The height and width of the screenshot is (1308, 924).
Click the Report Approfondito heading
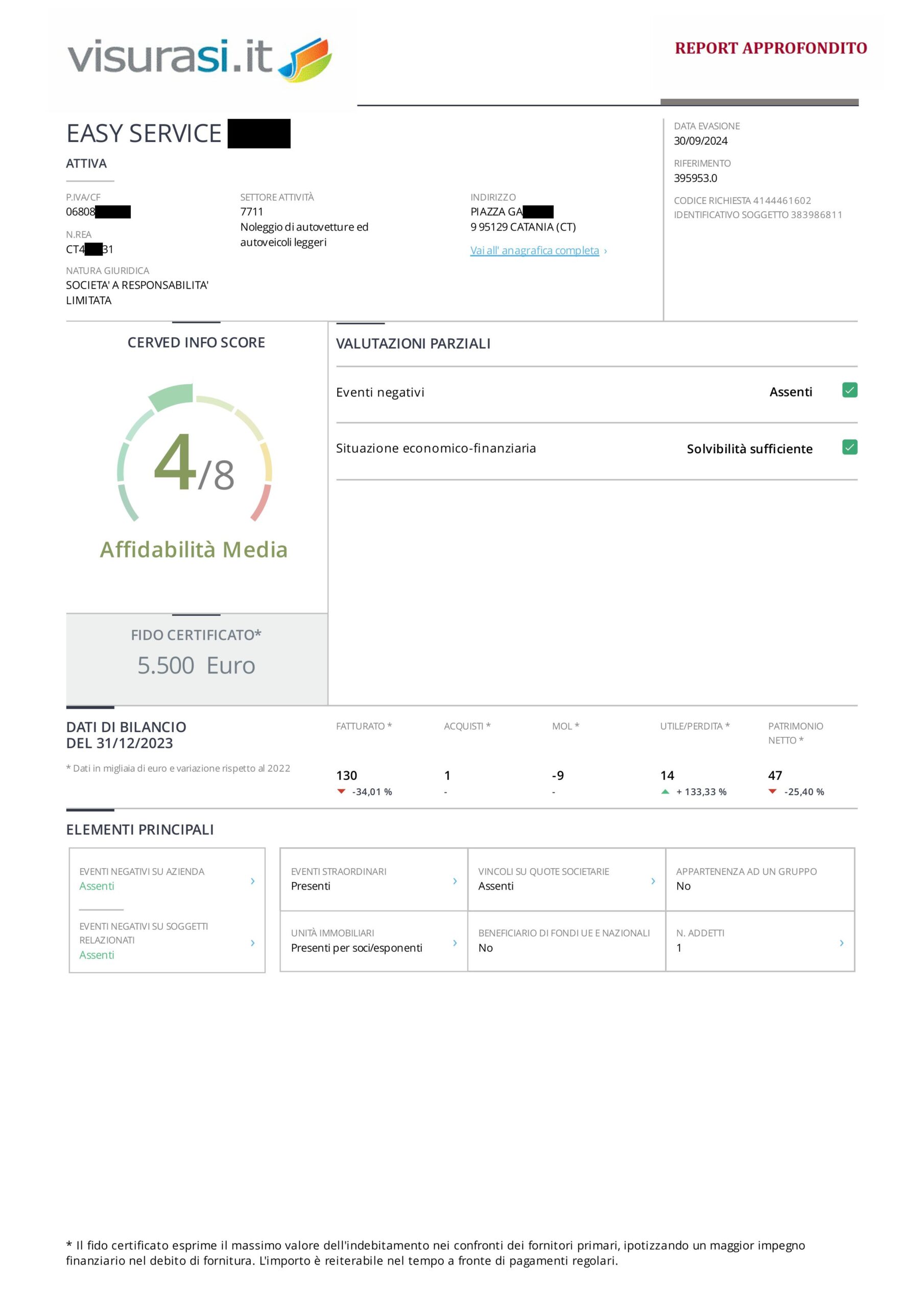point(770,49)
